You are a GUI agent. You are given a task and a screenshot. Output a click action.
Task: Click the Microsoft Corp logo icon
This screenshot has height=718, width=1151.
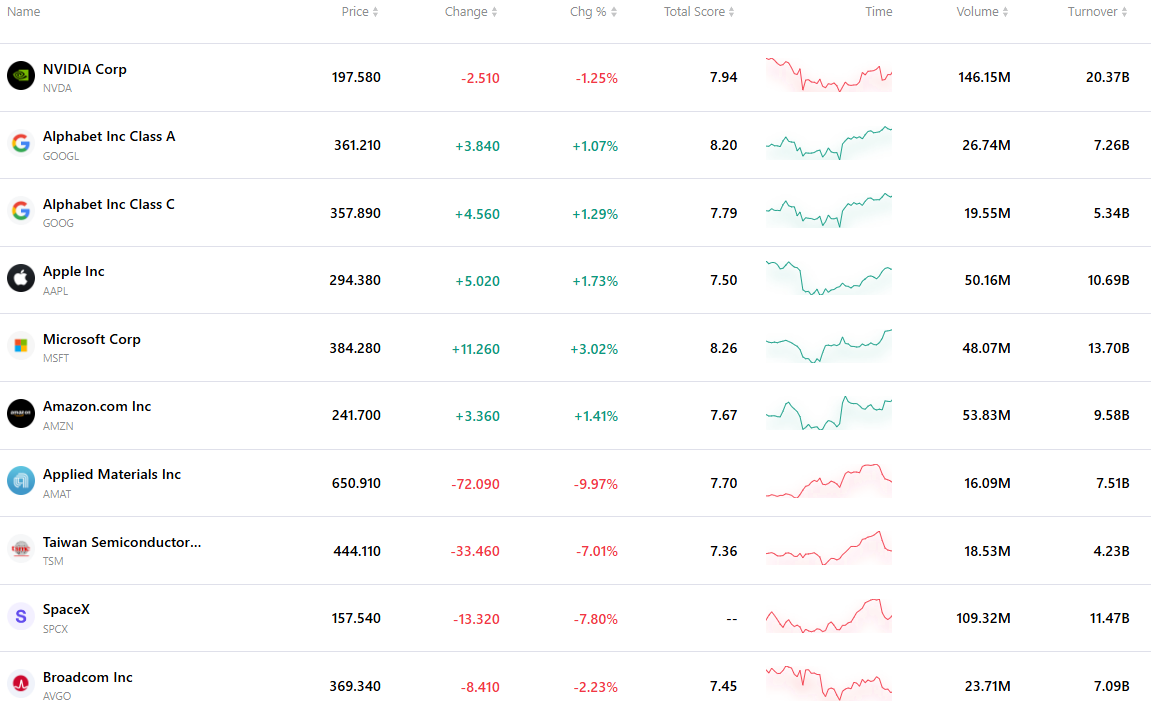[x=21, y=346]
